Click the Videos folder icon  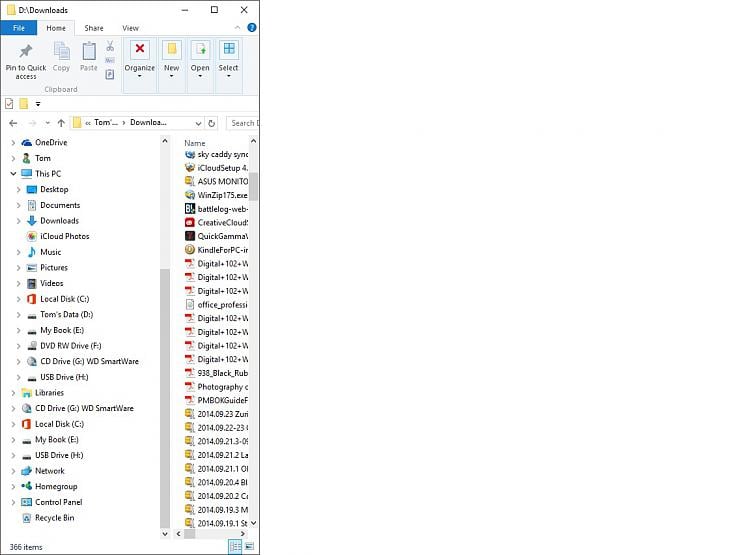click(x=32, y=283)
